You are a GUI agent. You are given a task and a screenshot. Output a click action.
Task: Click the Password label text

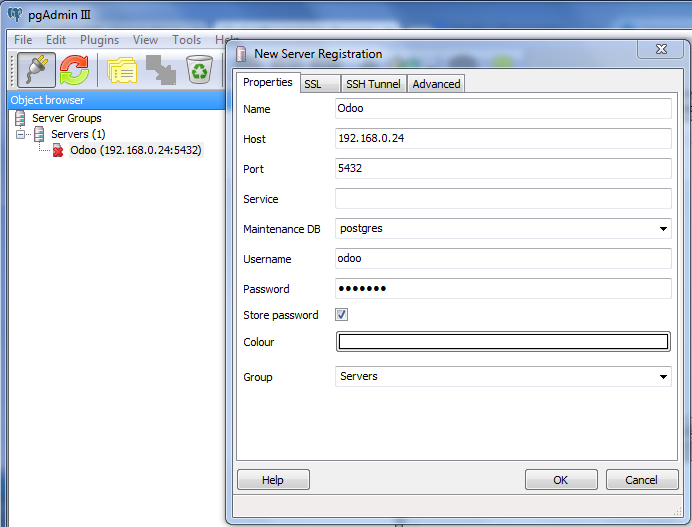pos(266,289)
